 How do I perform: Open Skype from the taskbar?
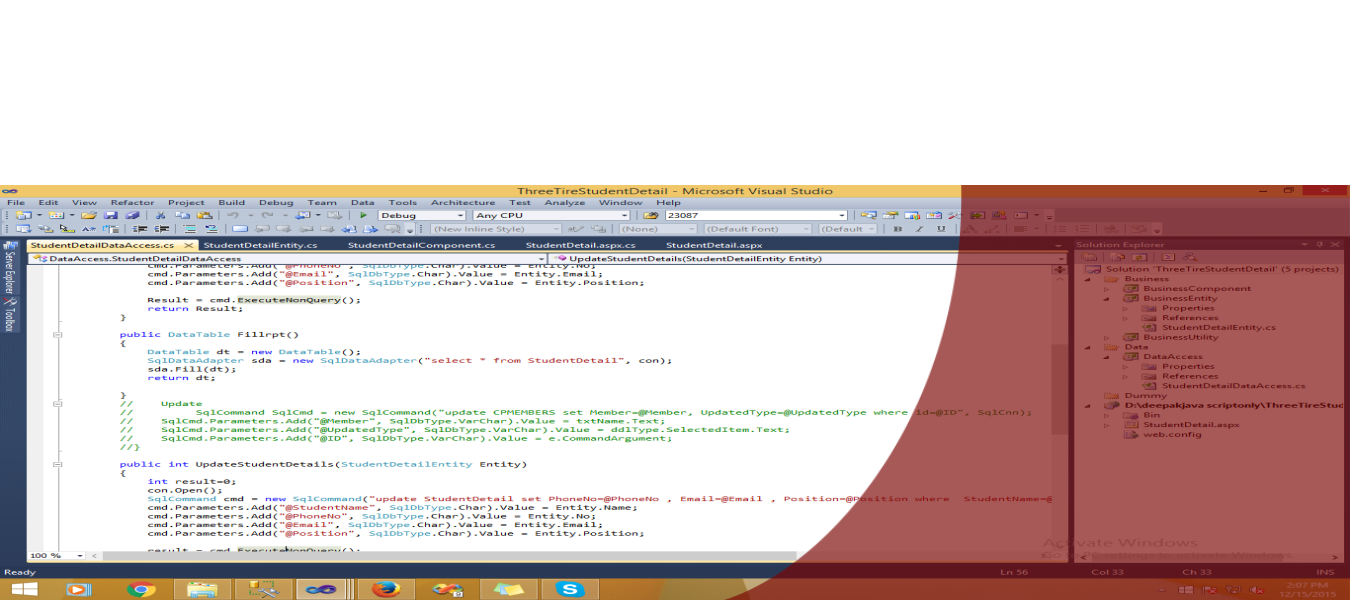coord(570,589)
